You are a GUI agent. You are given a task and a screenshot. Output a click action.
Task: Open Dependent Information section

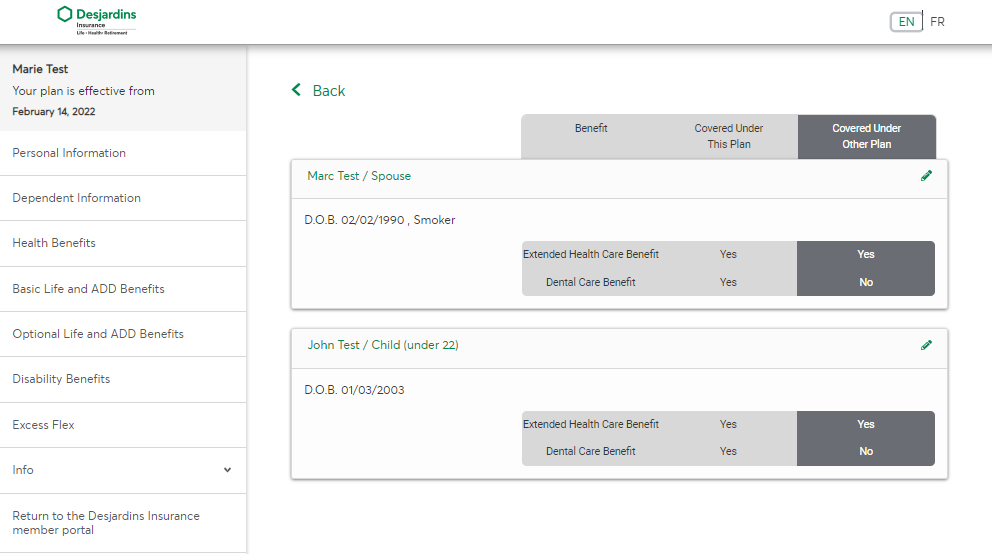tap(123, 198)
